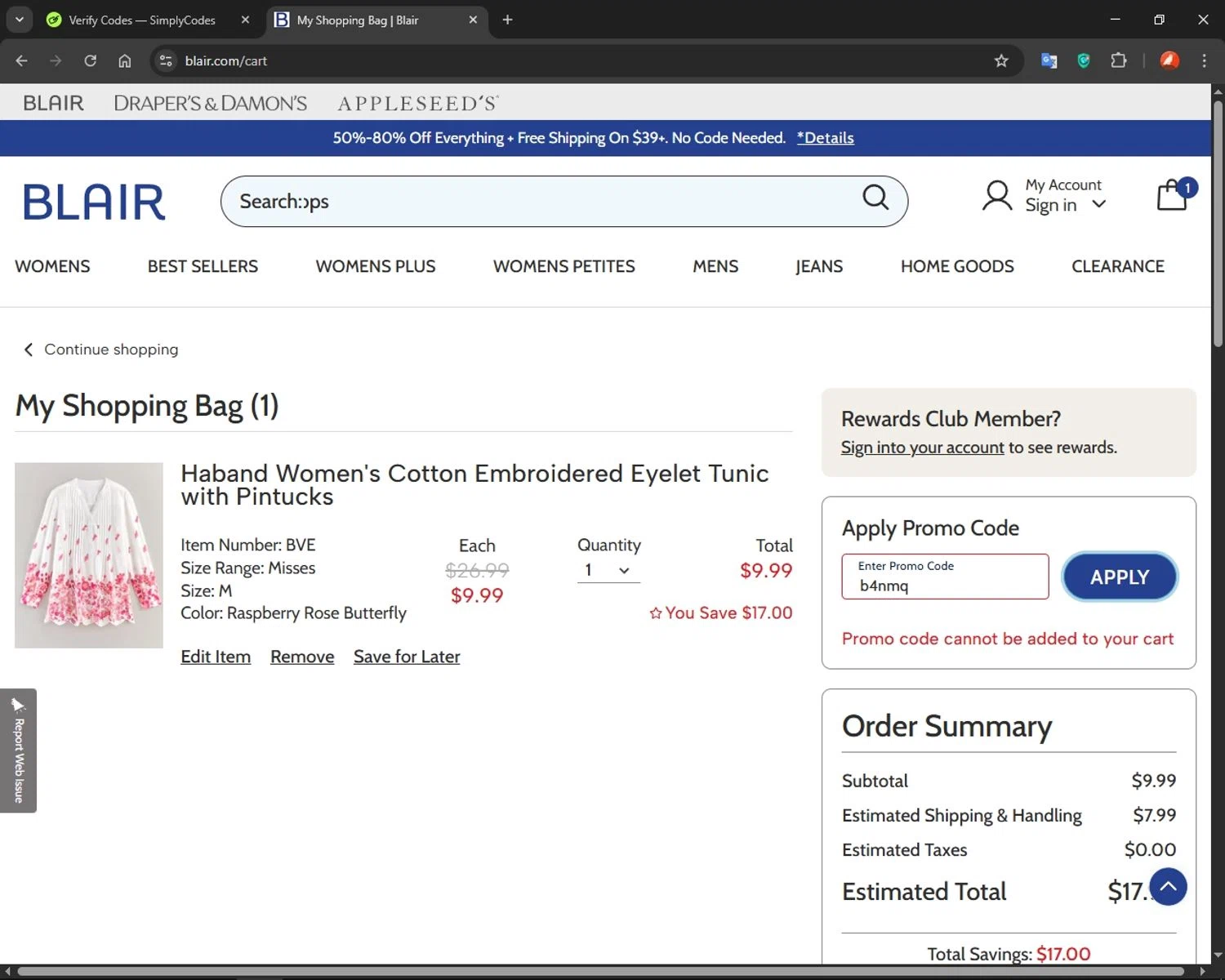Click Sign into your account link

click(922, 448)
